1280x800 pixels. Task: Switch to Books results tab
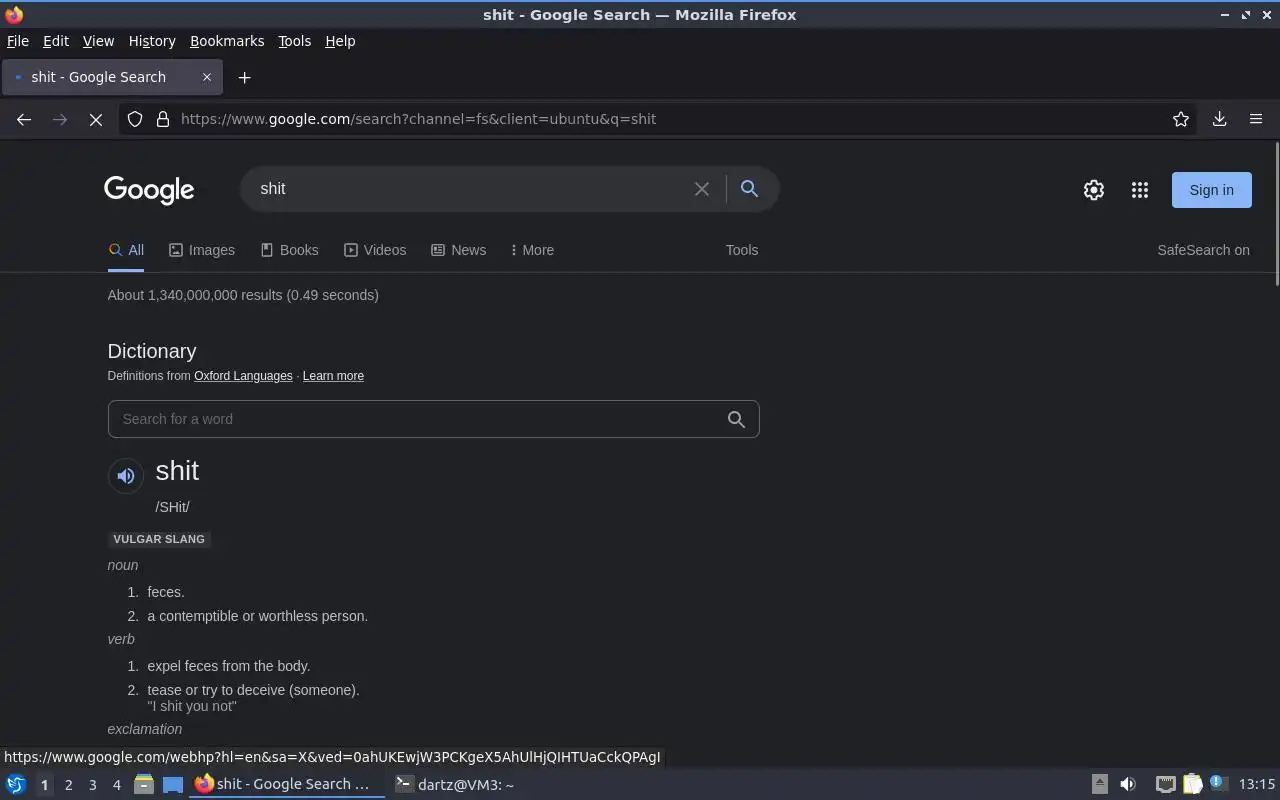(x=289, y=250)
